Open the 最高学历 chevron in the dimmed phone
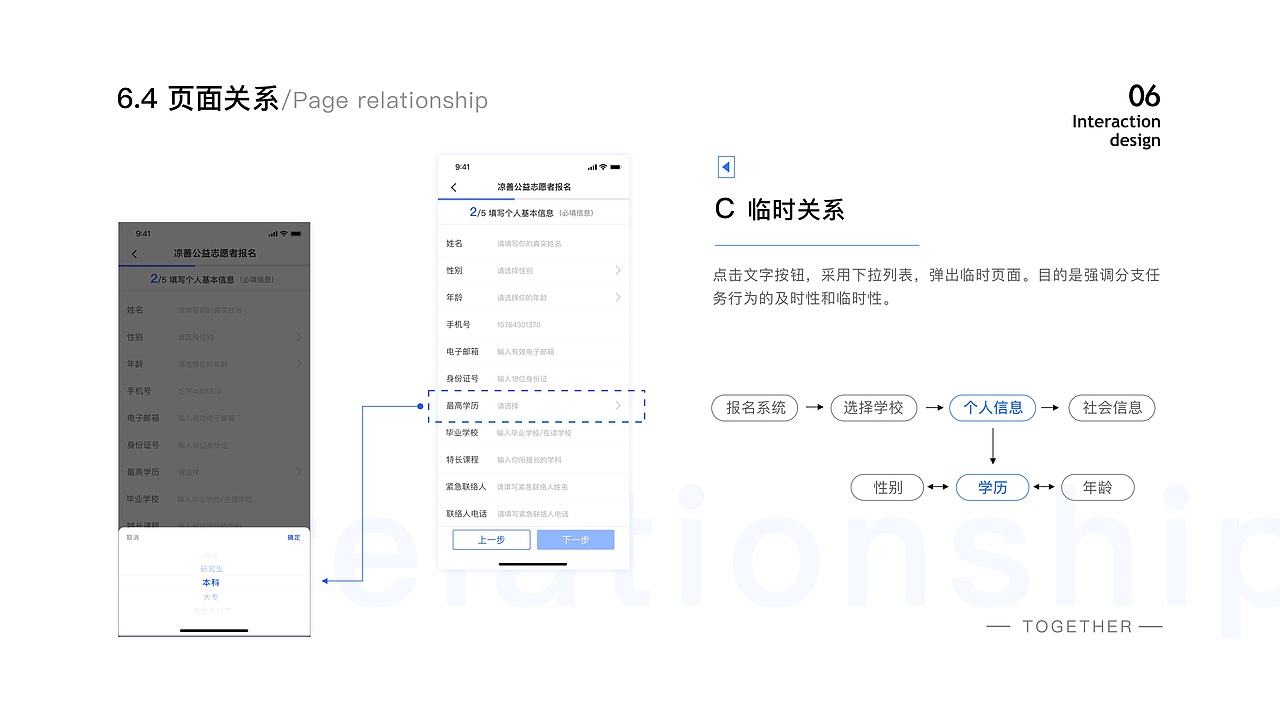Image resolution: width=1280 pixels, height=720 pixels. click(x=299, y=472)
